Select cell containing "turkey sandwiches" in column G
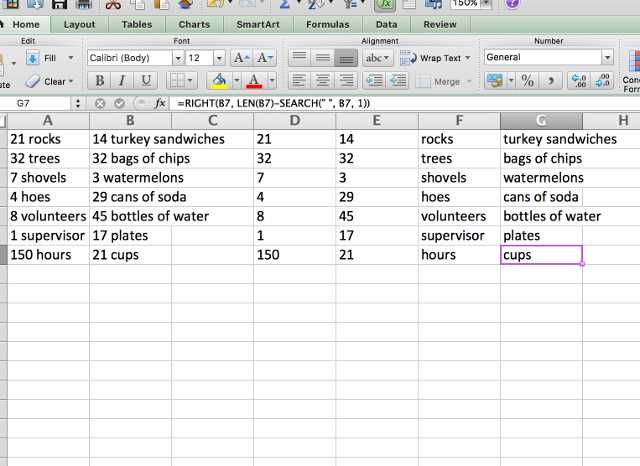Screen dimensions: 640x466 pos(541,139)
